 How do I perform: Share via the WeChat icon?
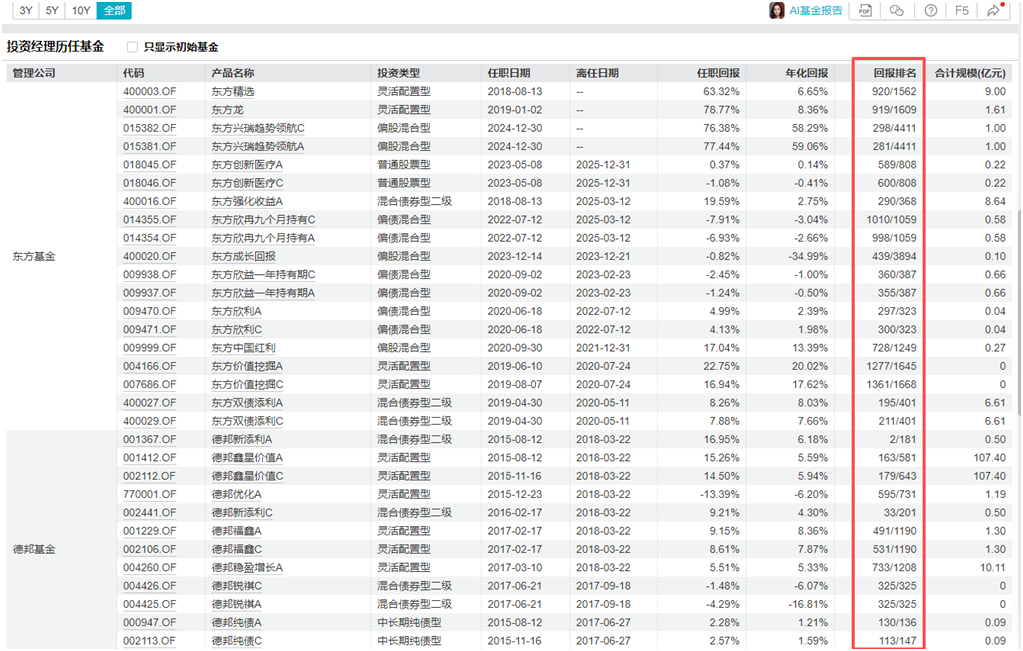[x=897, y=10]
